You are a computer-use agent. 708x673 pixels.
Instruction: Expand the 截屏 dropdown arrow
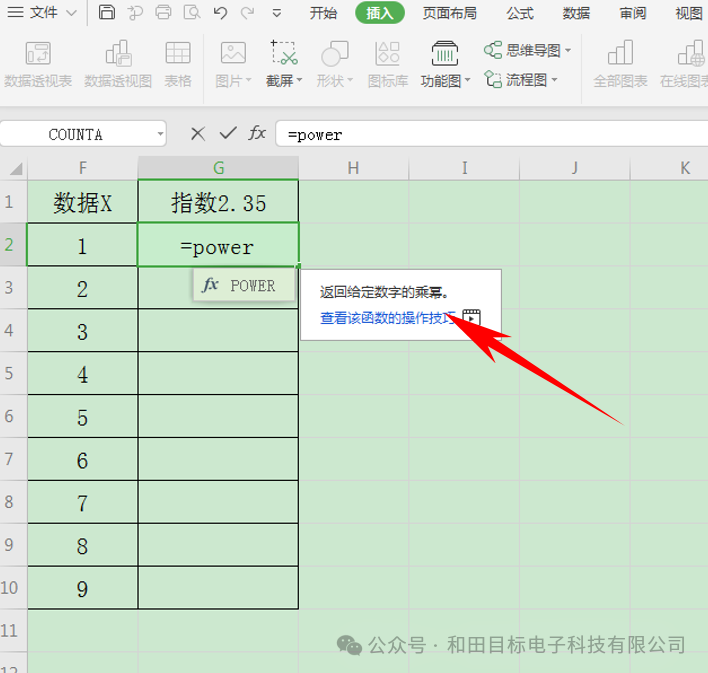299,81
